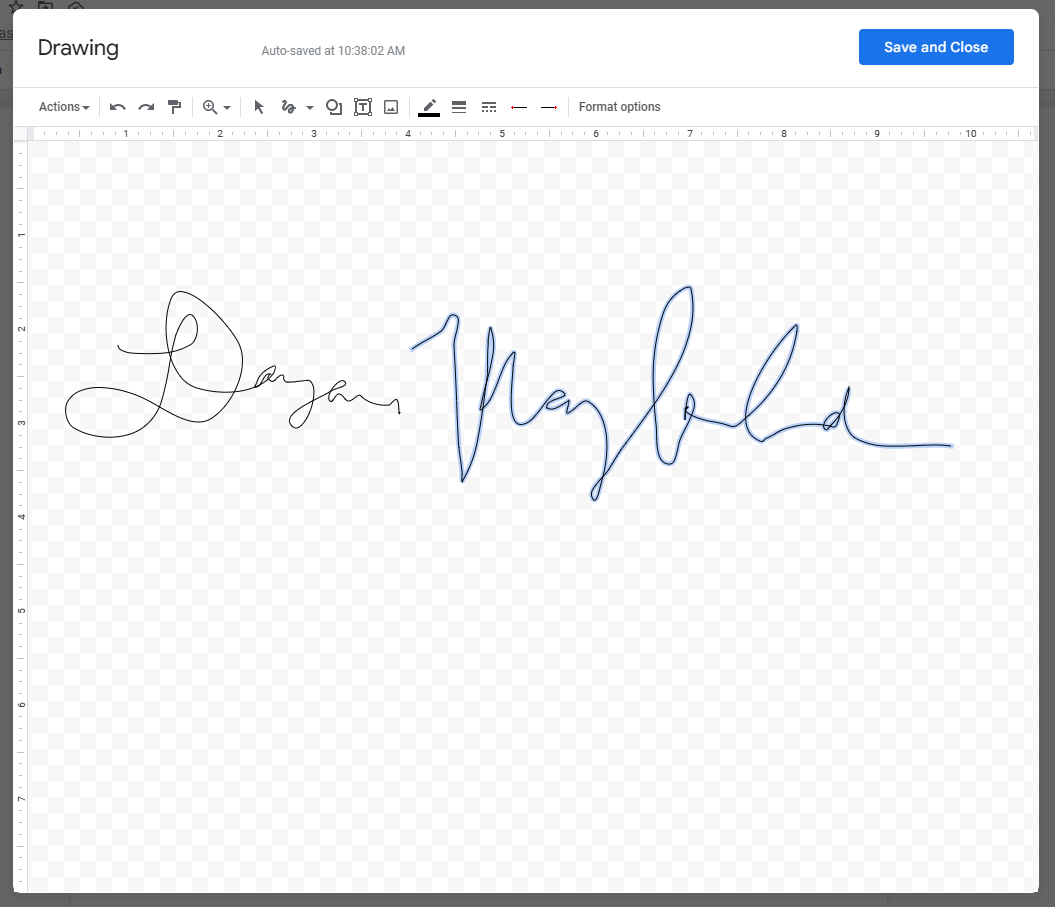Choose the Shape tool

(333, 107)
